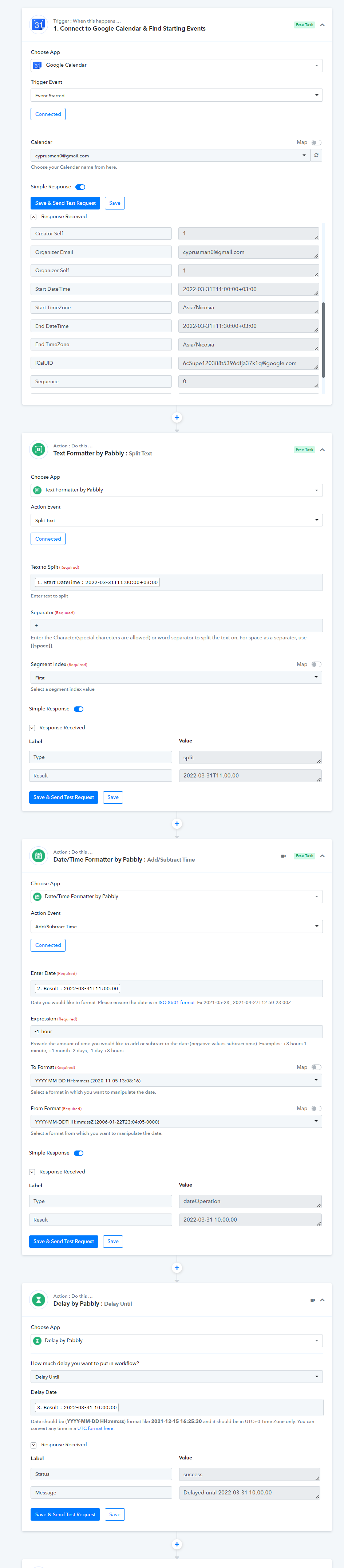
Task: Collapse the Delay Until step
Action: [322, 1300]
